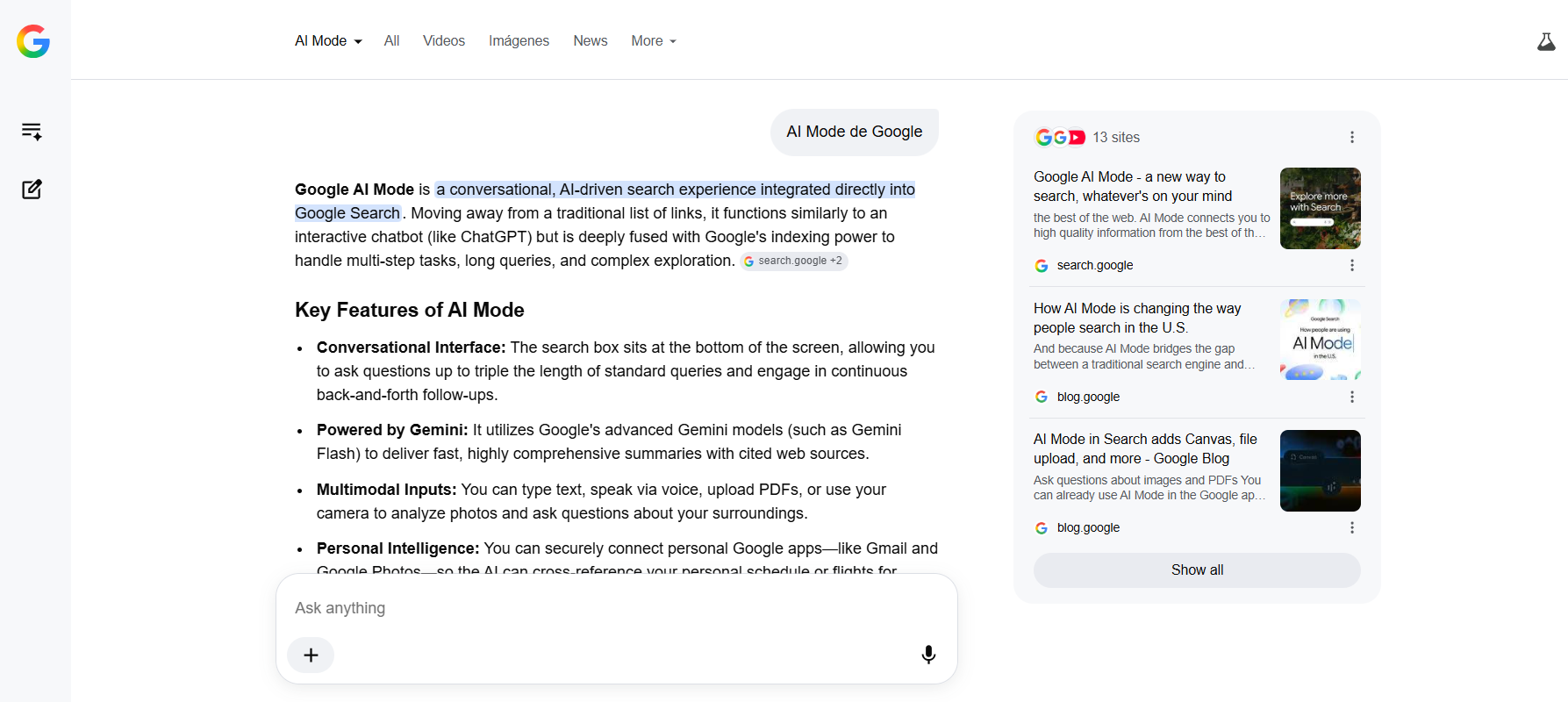The image size is (1568, 702).
Task: Click the 'Explore more with Search' thumbnail
Action: (x=1321, y=208)
